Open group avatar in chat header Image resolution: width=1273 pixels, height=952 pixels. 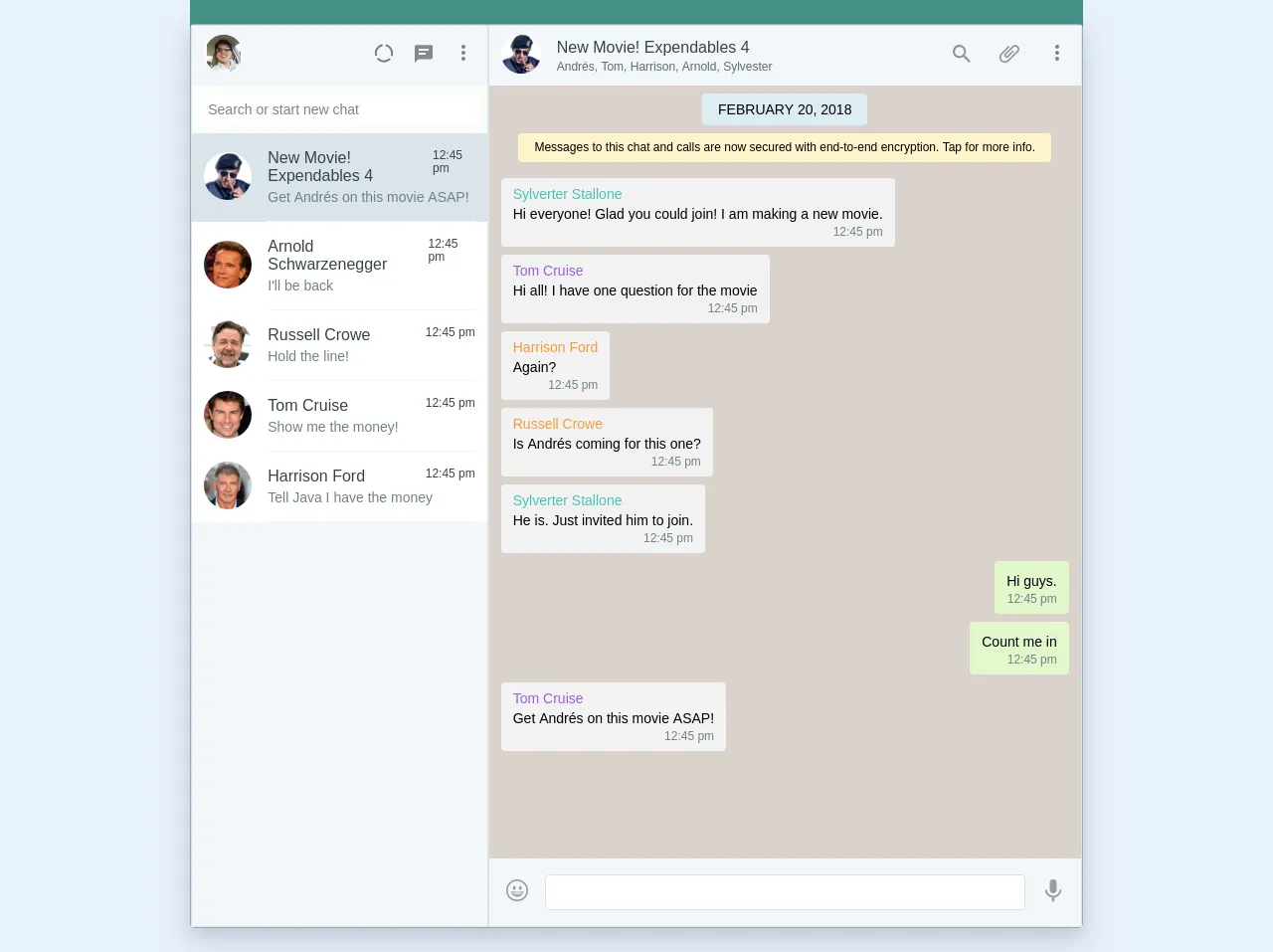[521, 54]
